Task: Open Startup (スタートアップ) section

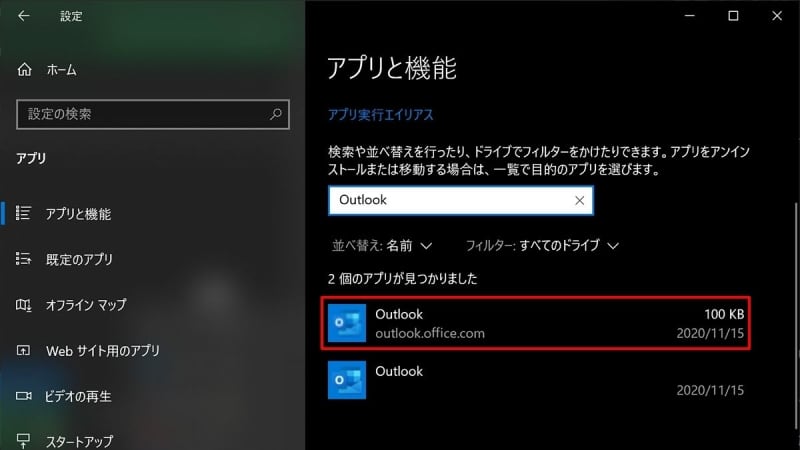Action: tap(80, 440)
